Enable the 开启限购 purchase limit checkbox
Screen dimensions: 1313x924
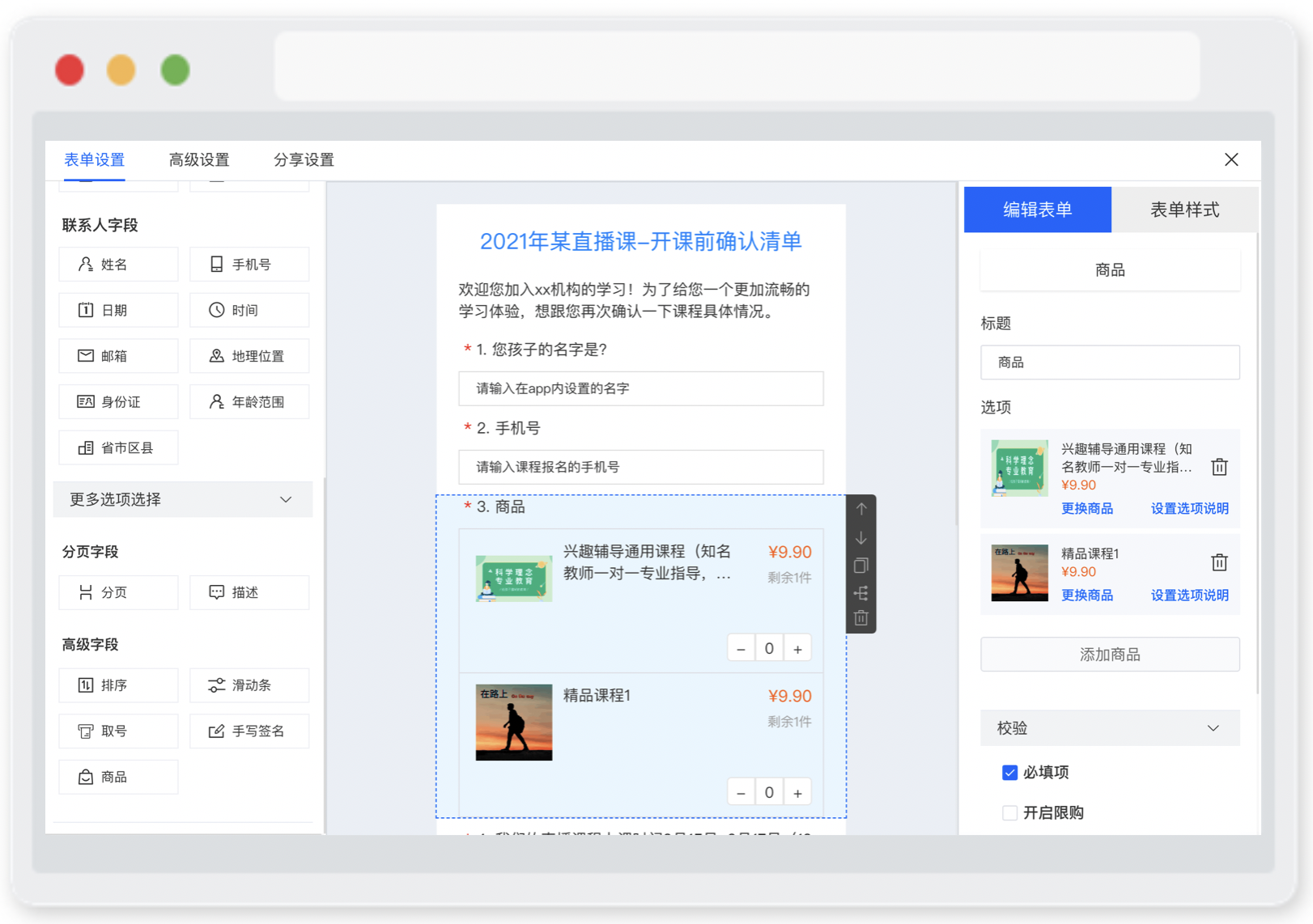click(x=1009, y=813)
